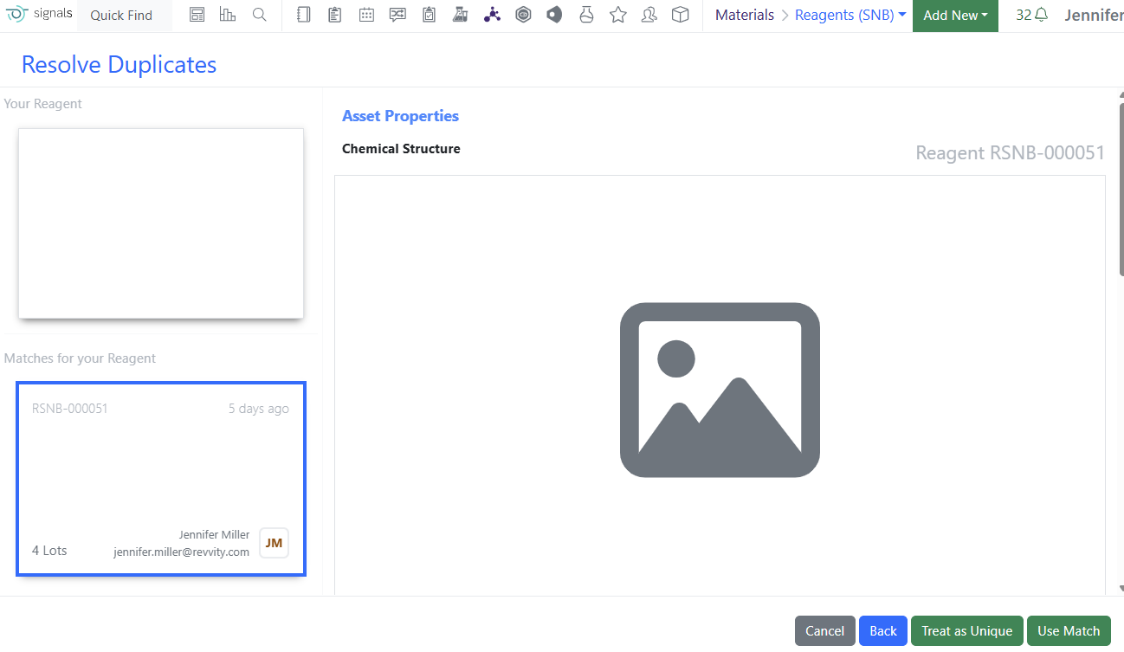Open the dashboard layout icon

tap(197, 15)
